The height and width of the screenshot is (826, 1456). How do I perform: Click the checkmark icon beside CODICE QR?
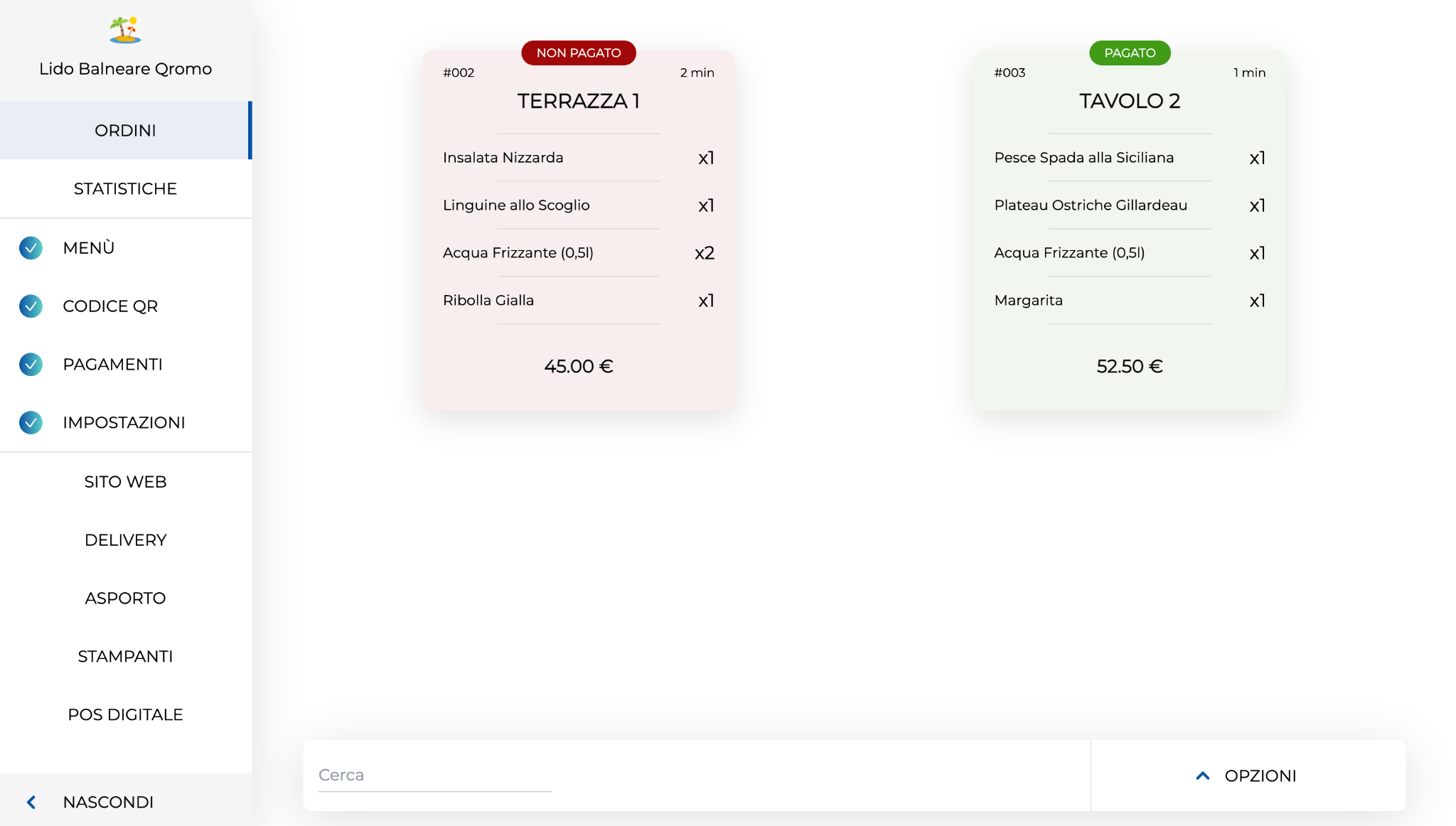point(31,306)
